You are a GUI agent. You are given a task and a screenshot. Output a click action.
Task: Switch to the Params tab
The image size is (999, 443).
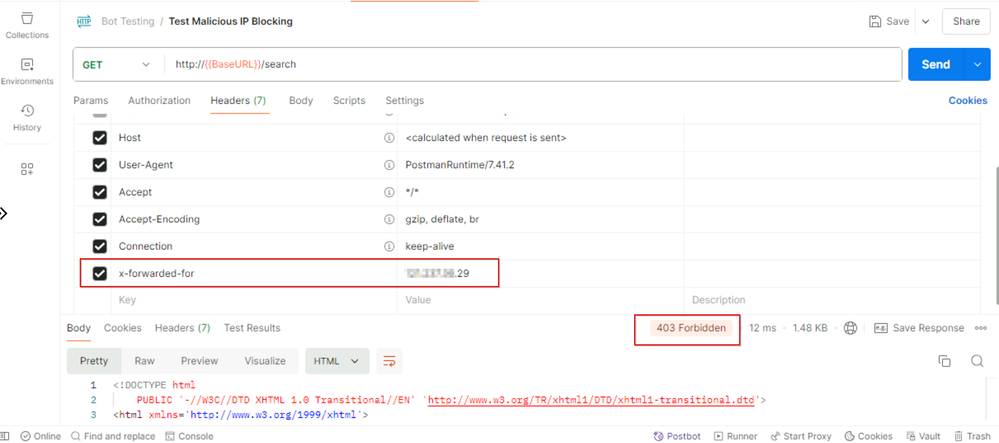(90, 101)
